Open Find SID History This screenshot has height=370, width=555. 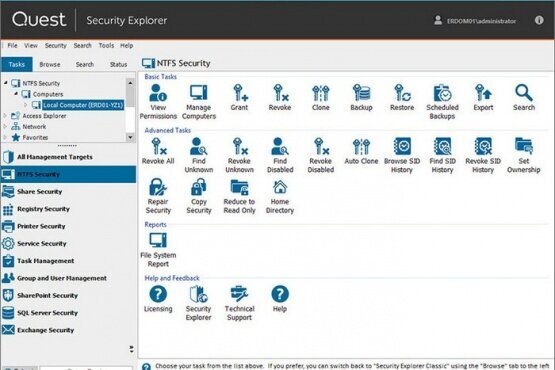tap(442, 155)
